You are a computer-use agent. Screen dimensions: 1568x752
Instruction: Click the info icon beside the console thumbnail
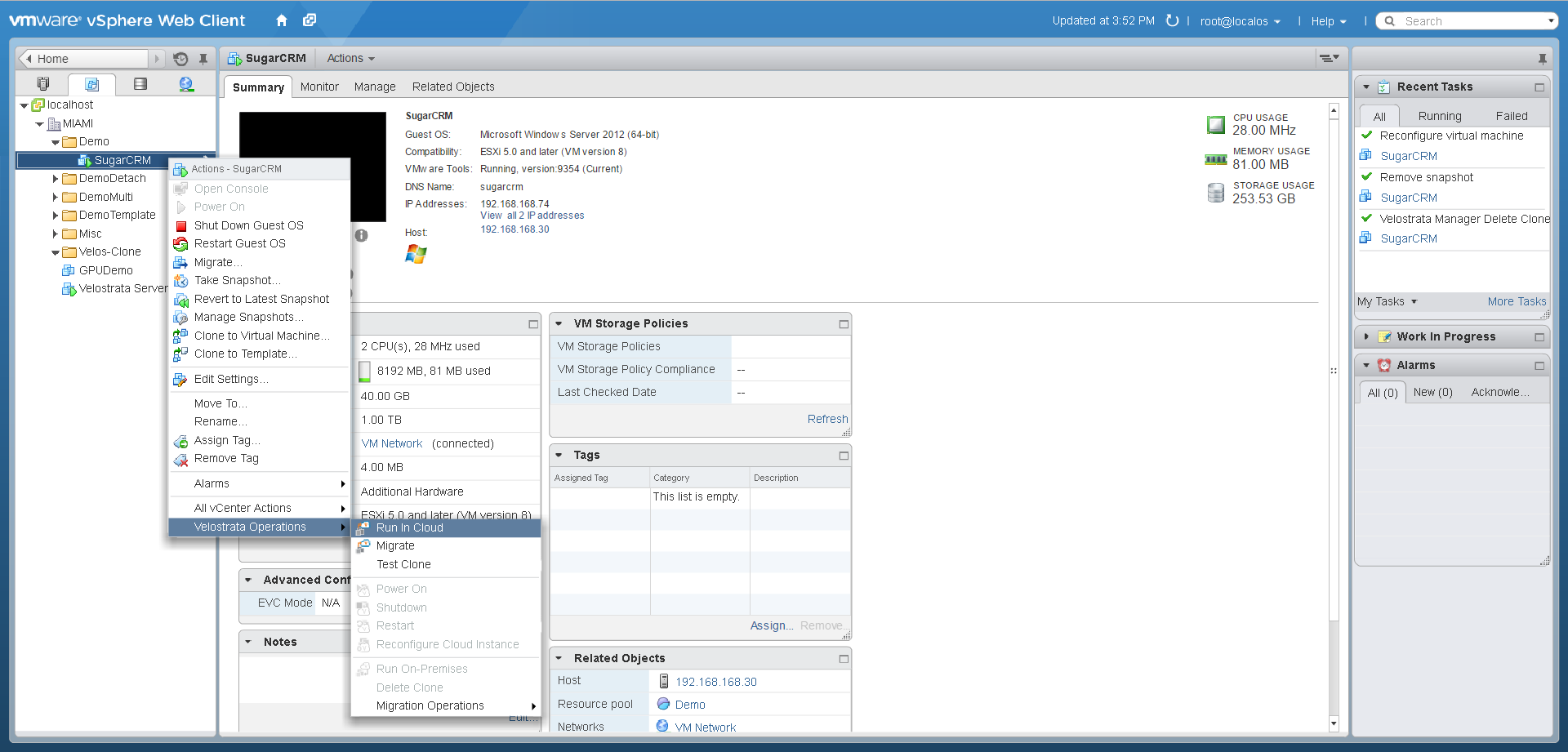coord(361,235)
